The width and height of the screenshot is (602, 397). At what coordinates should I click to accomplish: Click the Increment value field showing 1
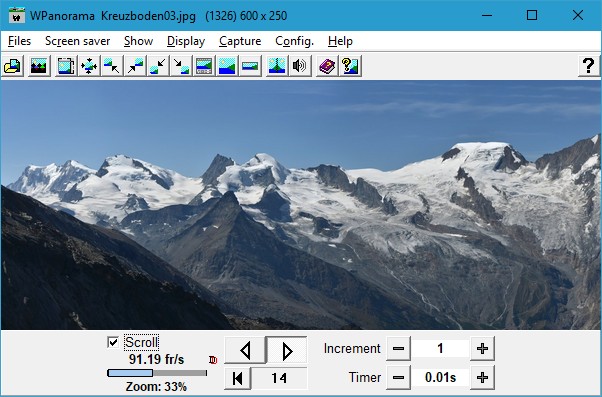click(440, 349)
